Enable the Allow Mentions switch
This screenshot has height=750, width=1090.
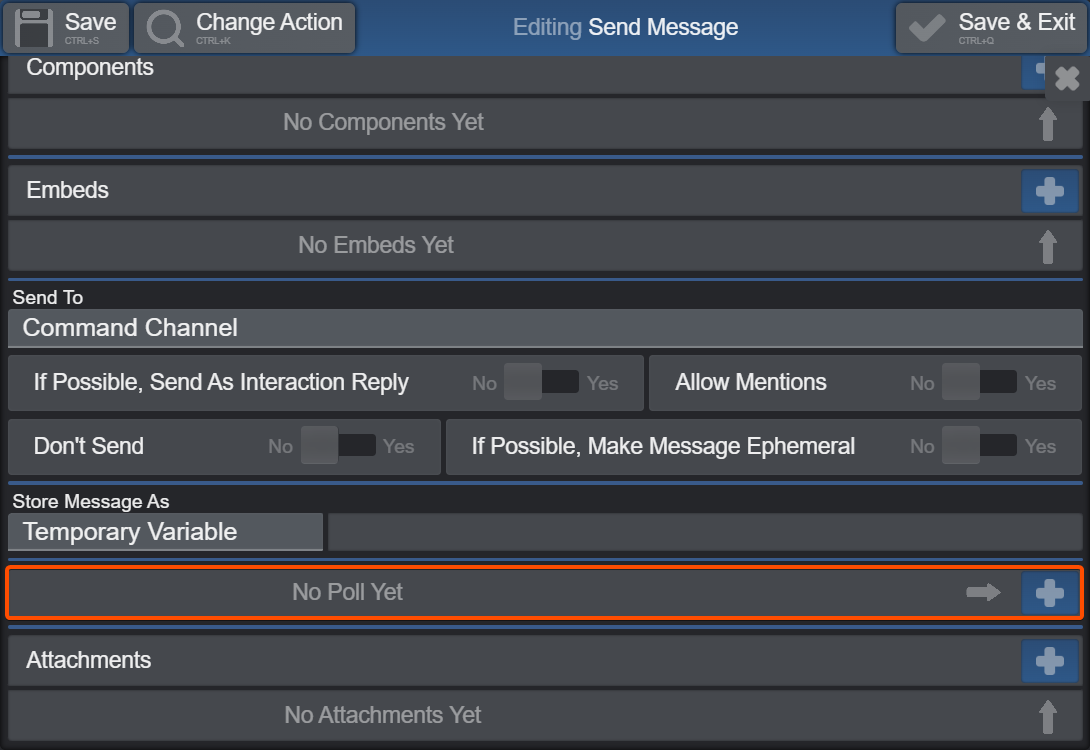(x=979, y=382)
